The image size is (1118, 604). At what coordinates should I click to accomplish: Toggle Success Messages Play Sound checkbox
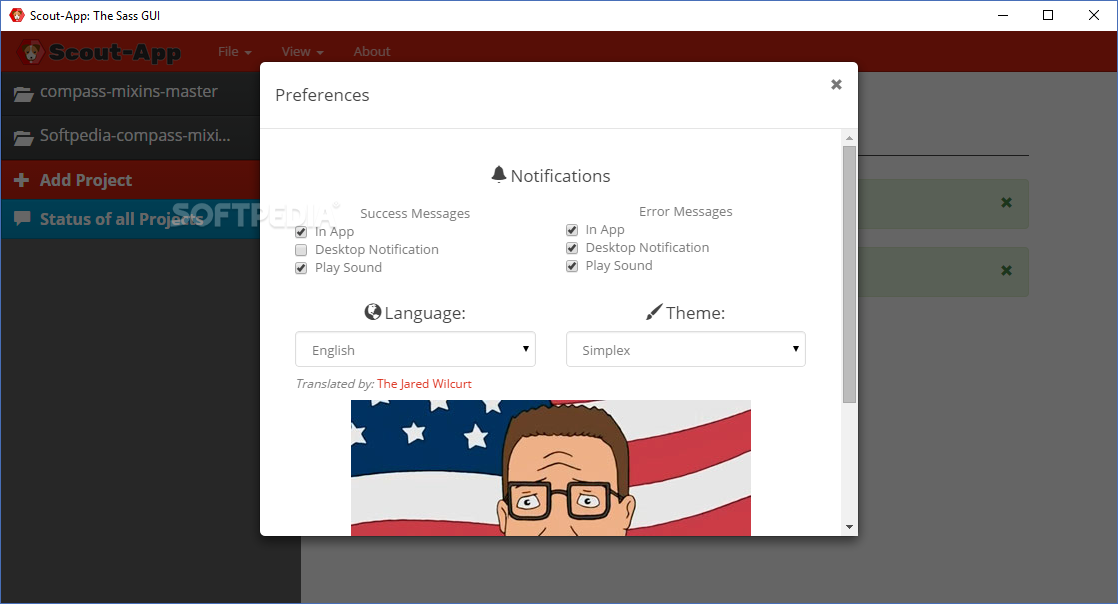pyautogui.click(x=301, y=268)
